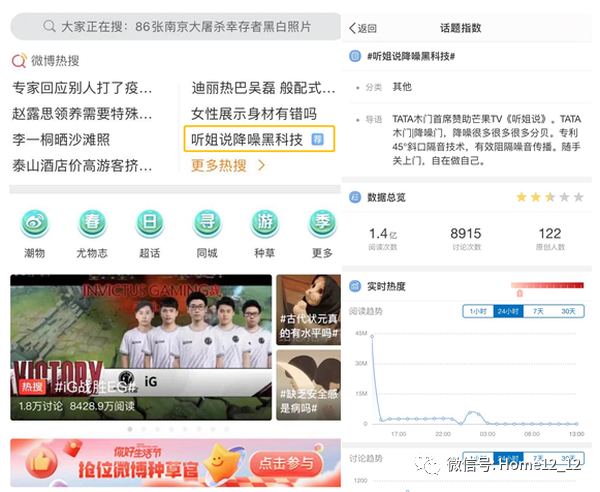This screenshot has height=492, width=600.
Task: Open the 更多 channel icon
Action: pos(322,224)
